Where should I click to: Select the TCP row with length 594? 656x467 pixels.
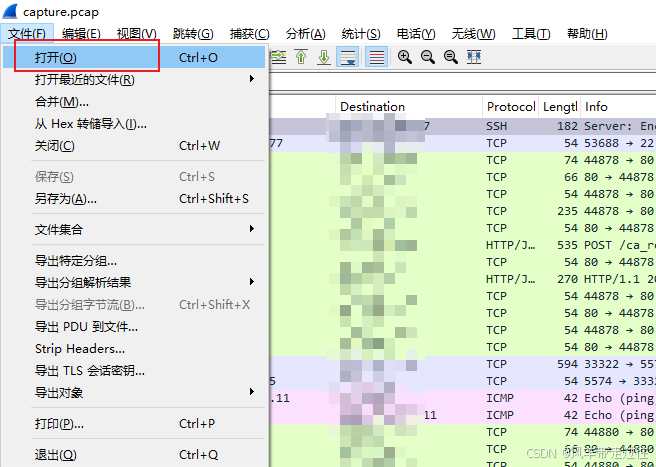point(462,364)
